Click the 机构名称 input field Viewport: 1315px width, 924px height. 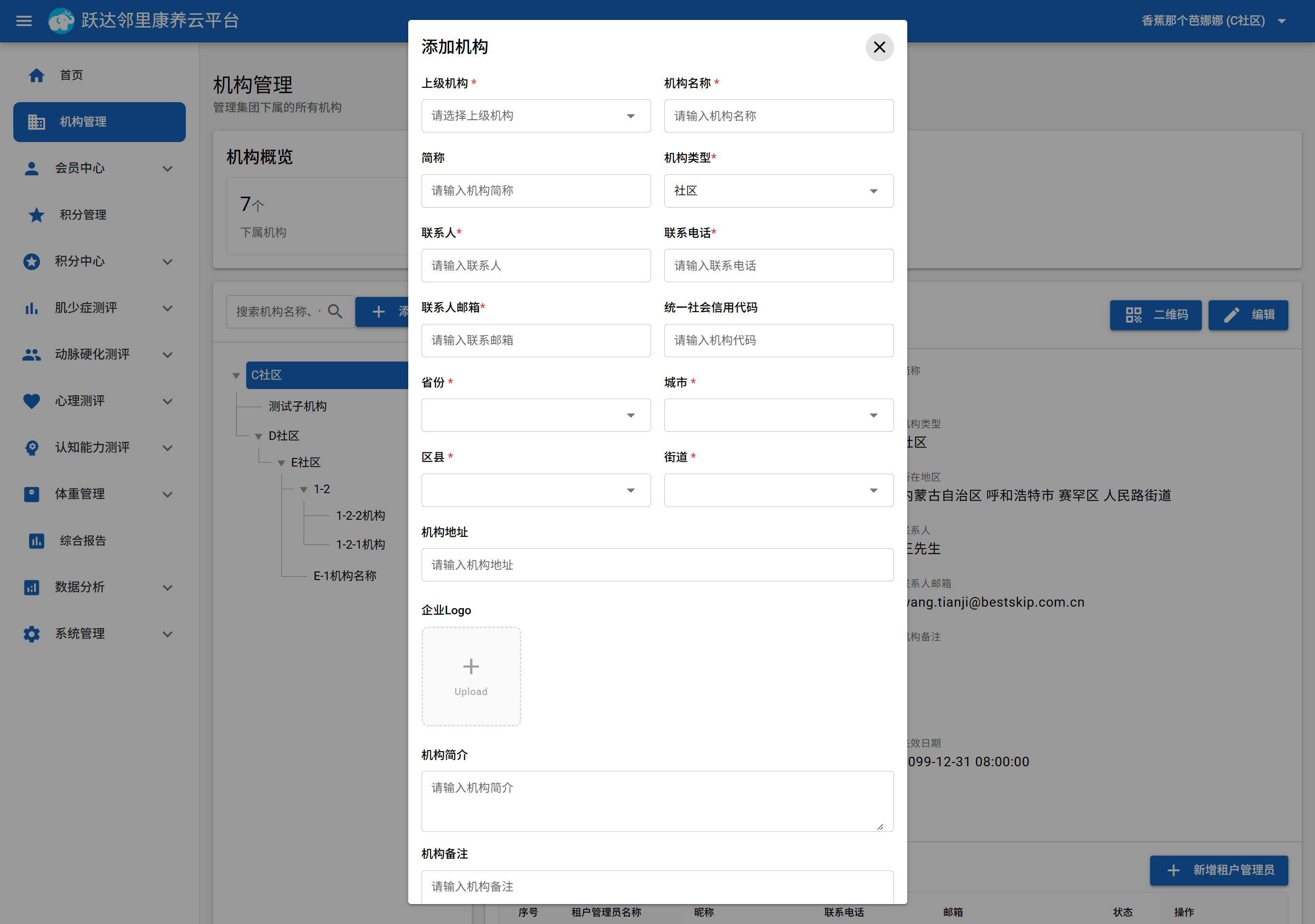click(x=778, y=116)
